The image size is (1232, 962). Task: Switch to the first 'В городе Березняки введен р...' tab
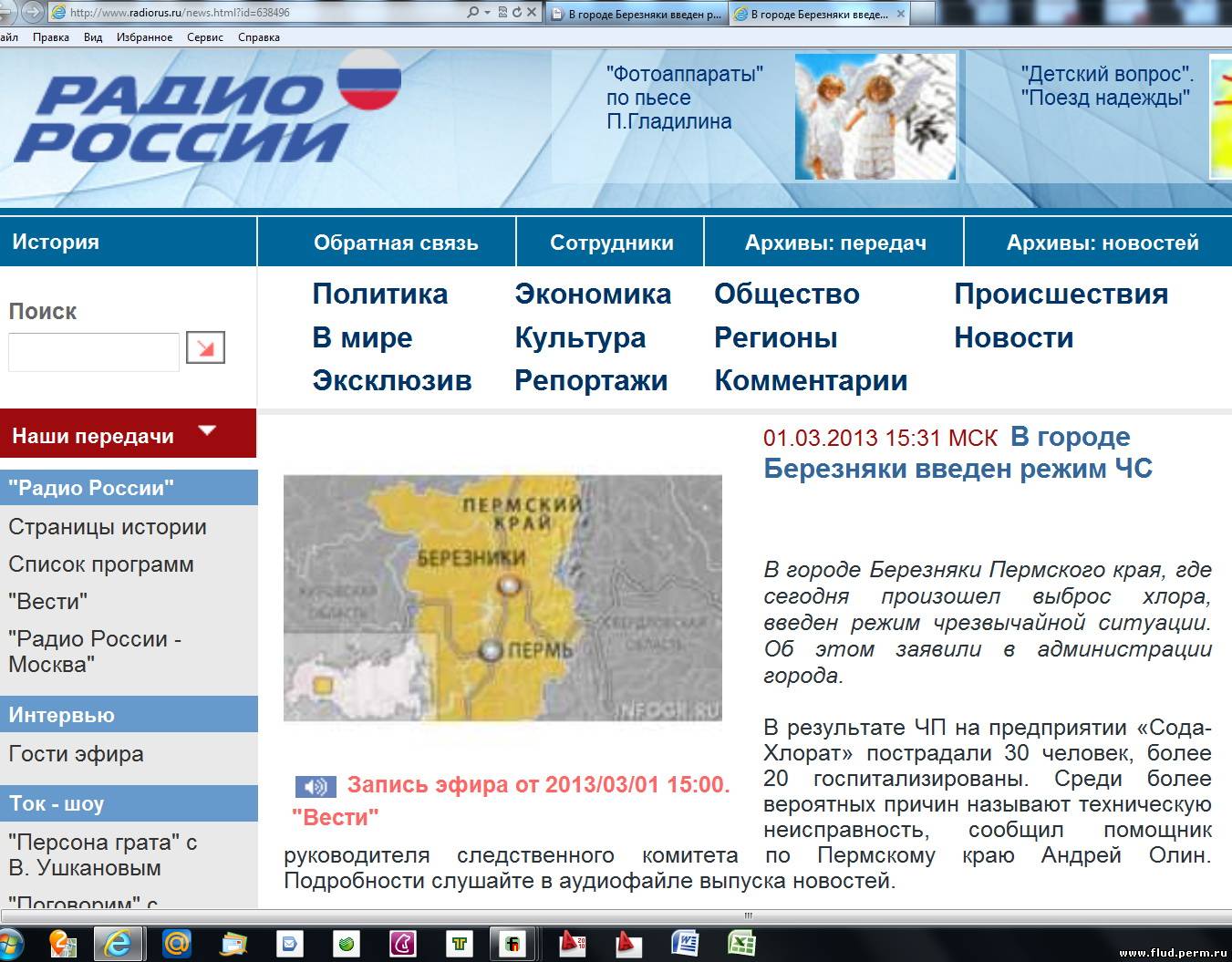(637, 14)
